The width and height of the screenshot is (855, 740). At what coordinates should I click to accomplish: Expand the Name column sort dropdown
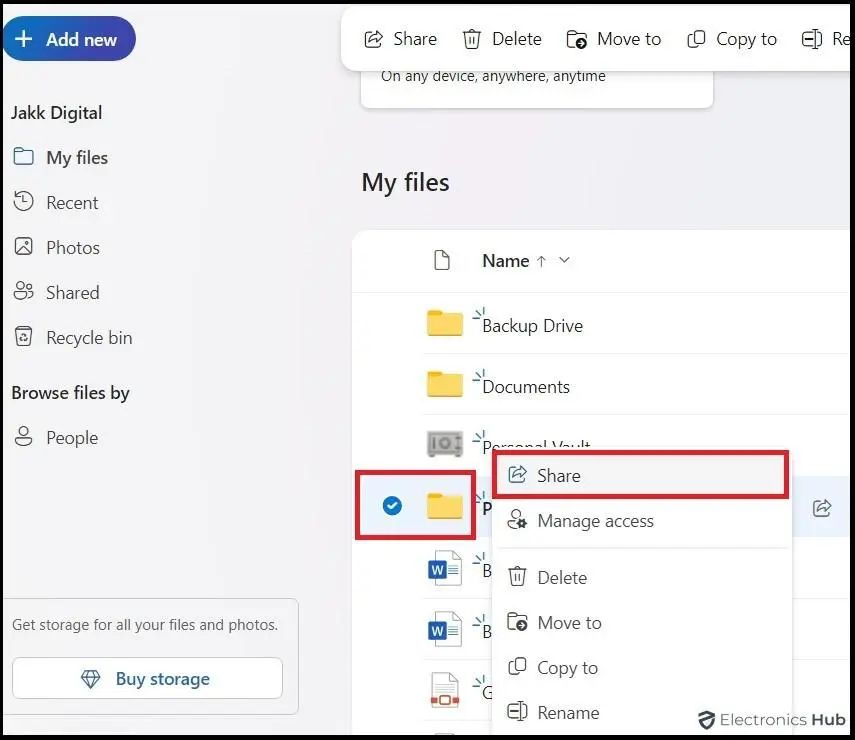tap(564, 261)
